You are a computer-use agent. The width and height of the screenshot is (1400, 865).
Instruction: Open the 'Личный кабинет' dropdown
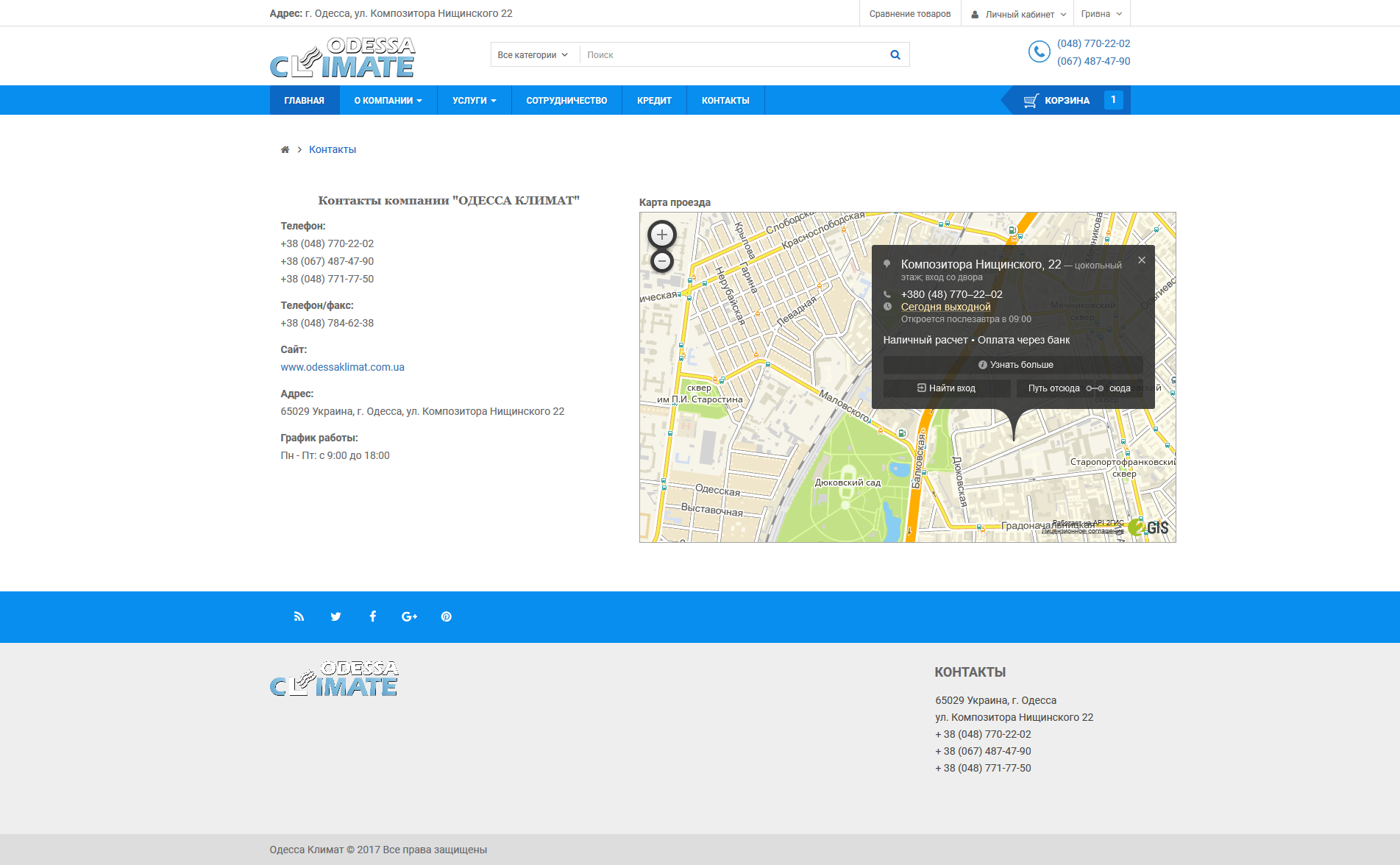tap(1018, 14)
